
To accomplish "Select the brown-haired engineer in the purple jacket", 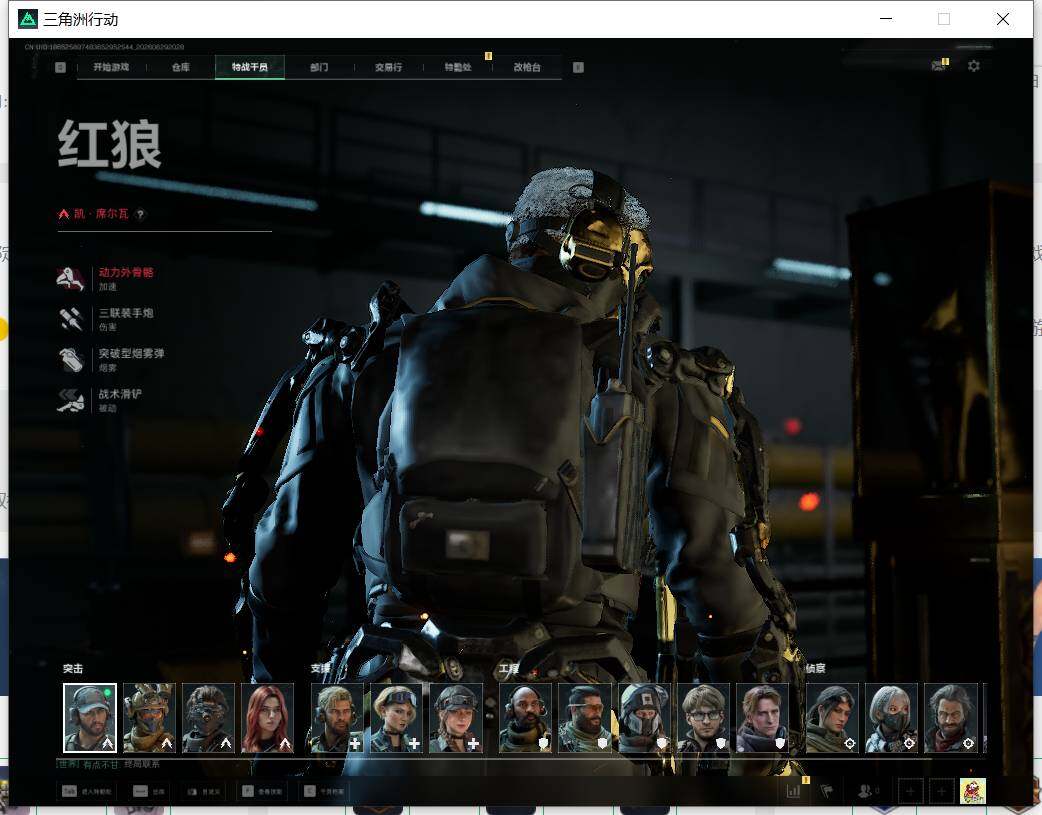I will 762,718.
